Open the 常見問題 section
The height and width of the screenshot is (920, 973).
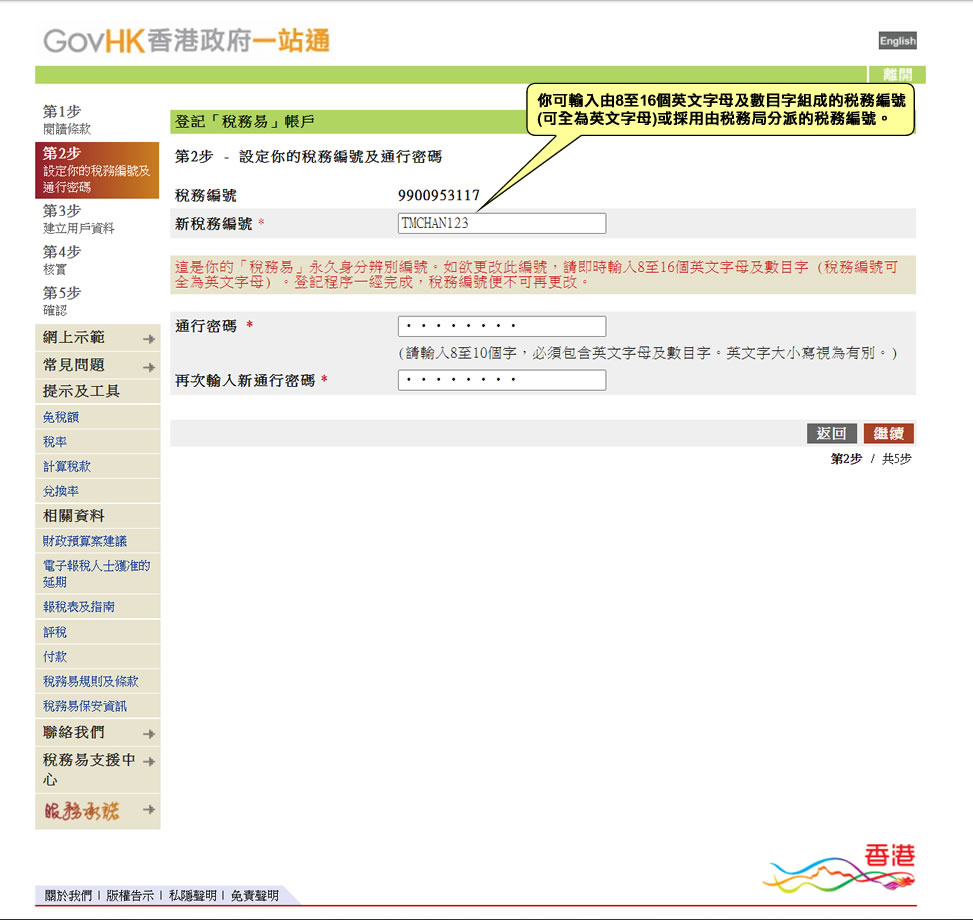point(75,365)
